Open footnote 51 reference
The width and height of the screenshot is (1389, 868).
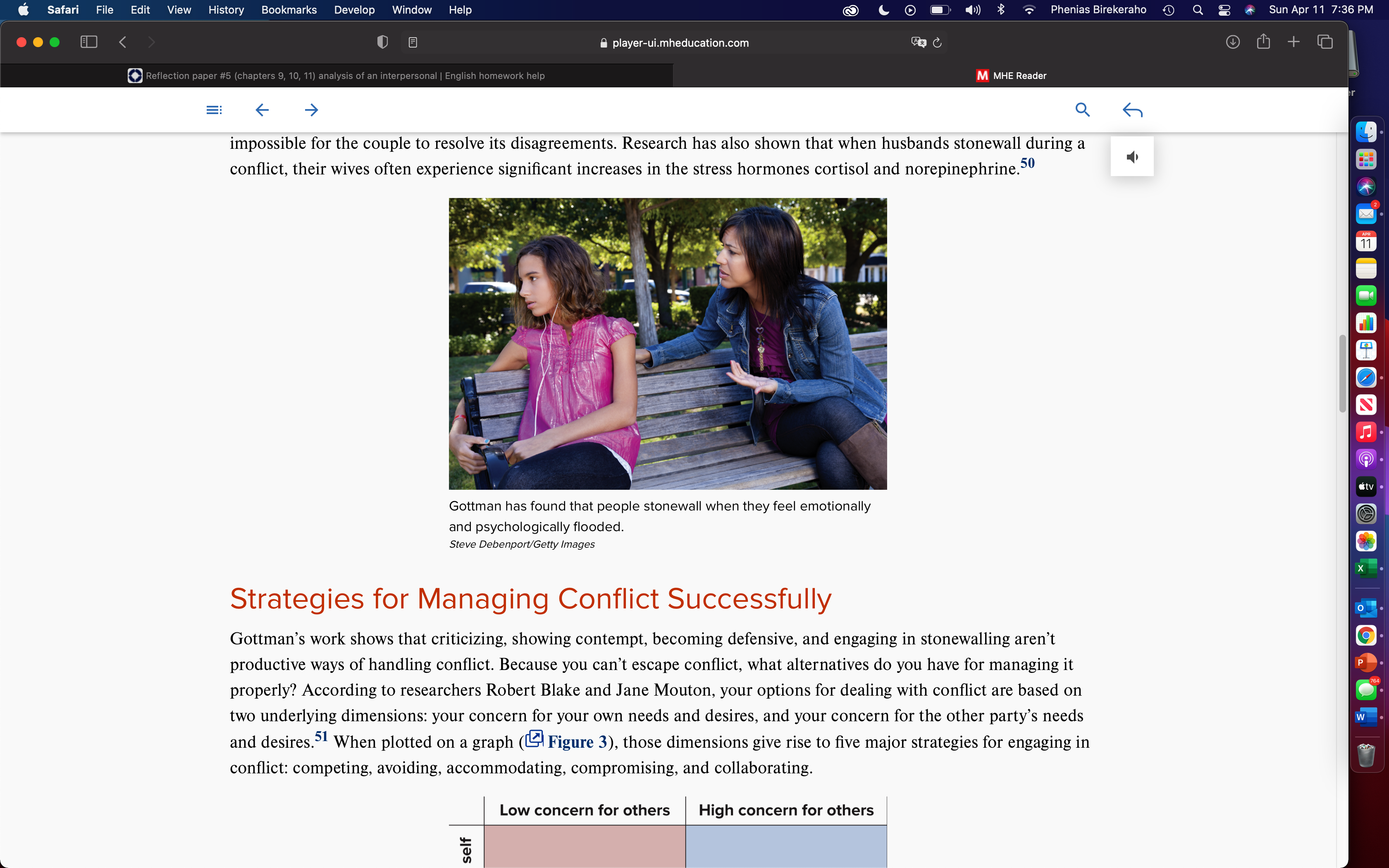(x=321, y=736)
